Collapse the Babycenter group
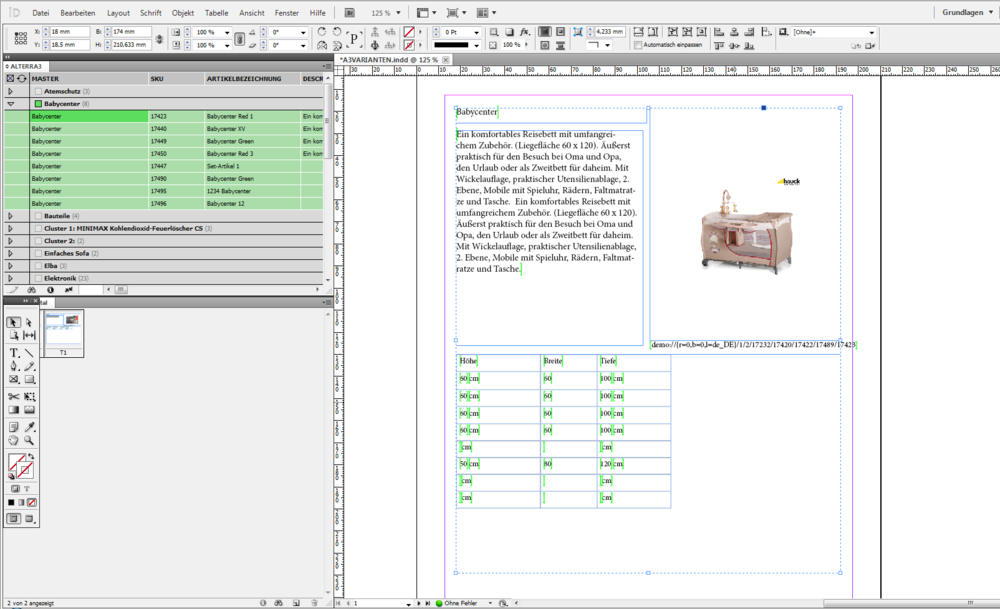 10,104
